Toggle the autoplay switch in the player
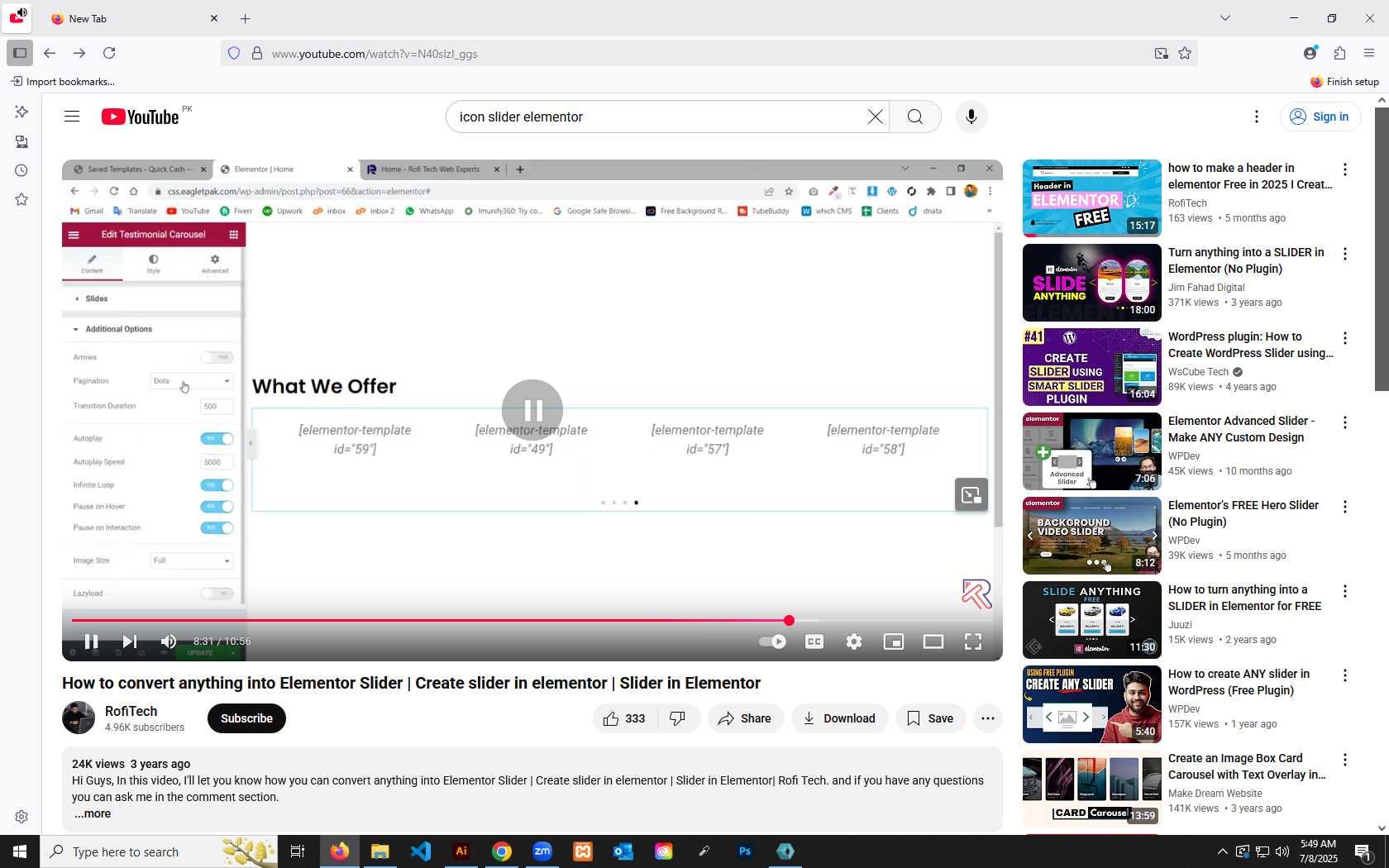Screen dimensions: 1389x868 pos(772,641)
